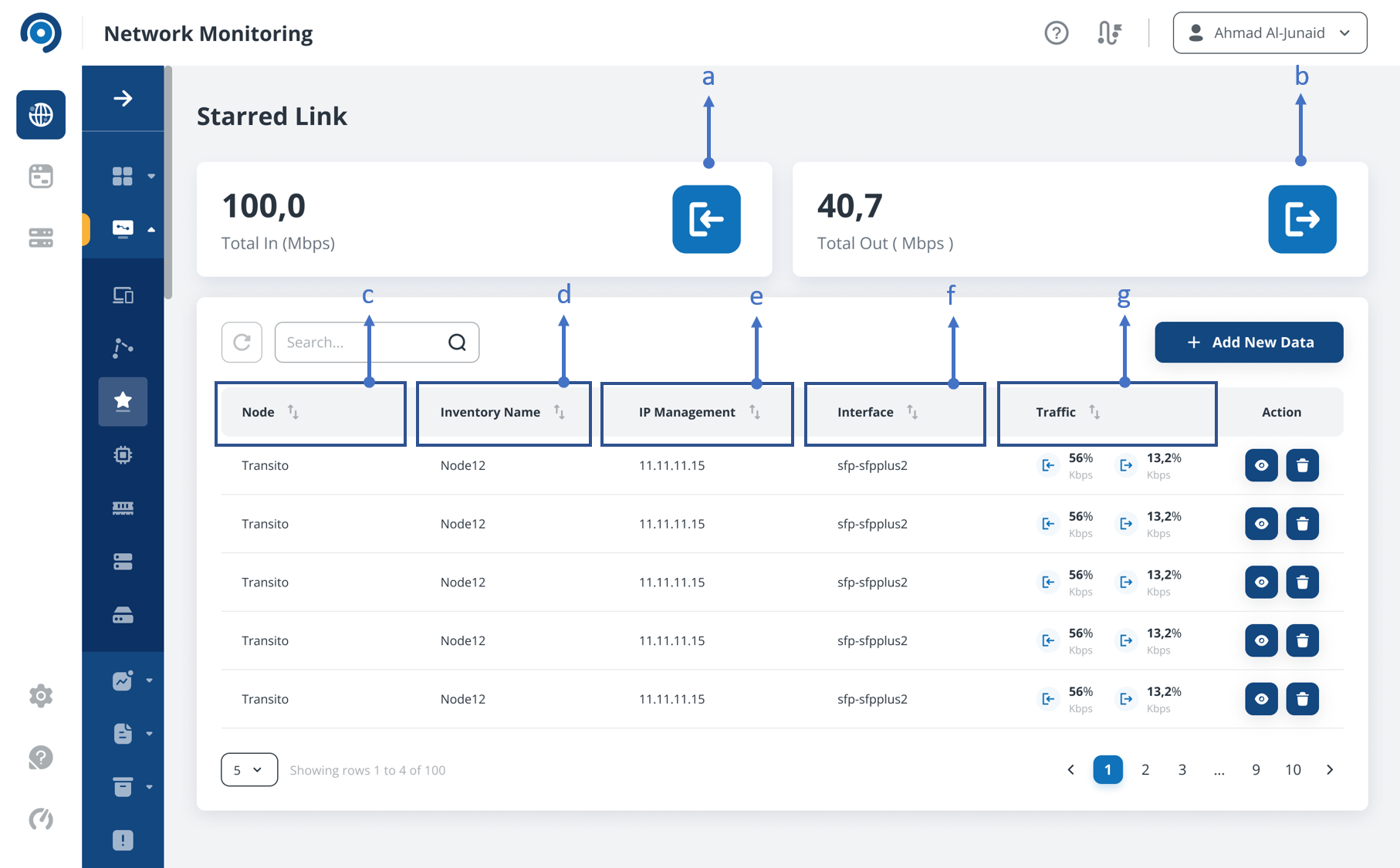
Task: Go to page 2 in pagination
Action: point(1145,770)
